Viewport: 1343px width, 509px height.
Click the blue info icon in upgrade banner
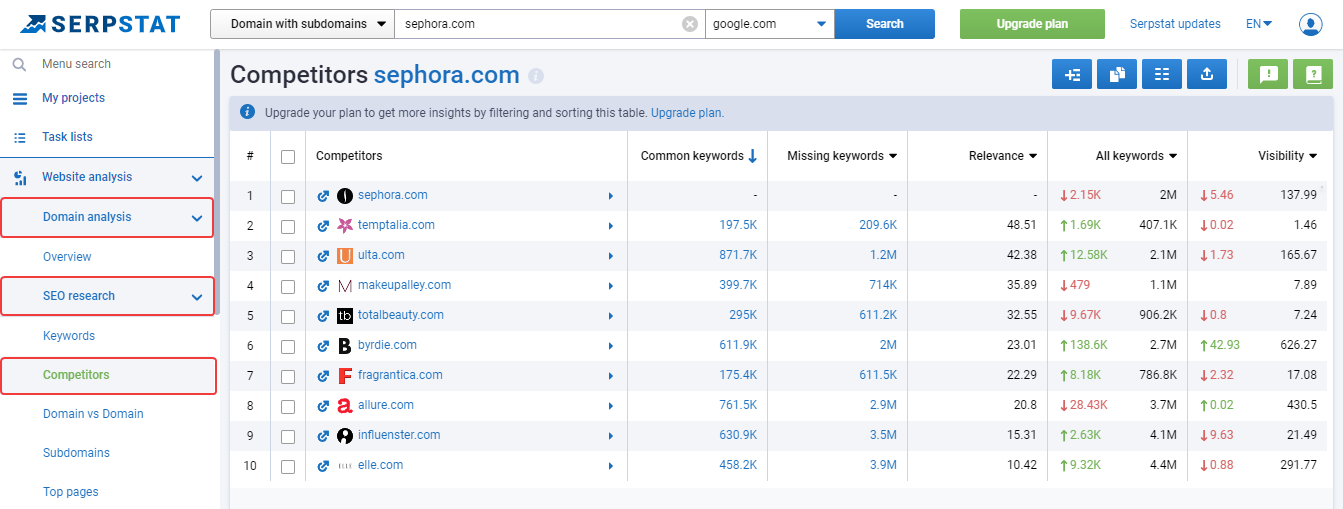(x=247, y=112)
